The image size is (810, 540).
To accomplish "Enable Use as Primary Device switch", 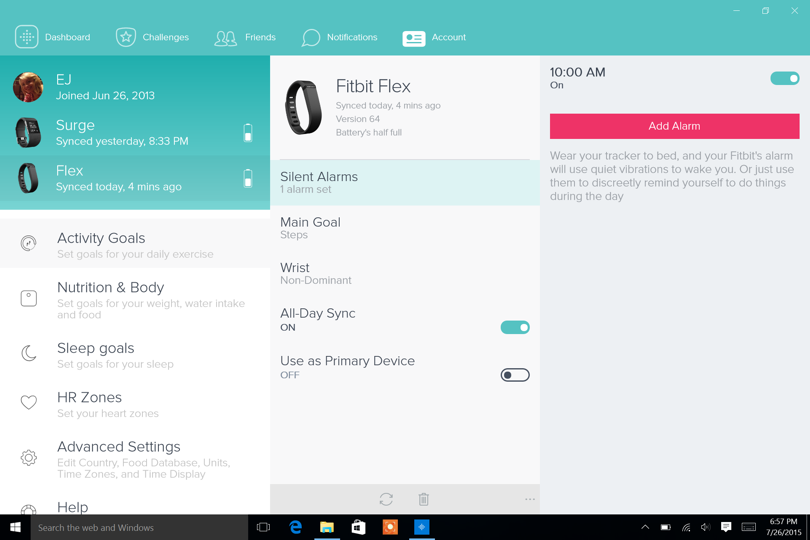I will tap(515, 375).
